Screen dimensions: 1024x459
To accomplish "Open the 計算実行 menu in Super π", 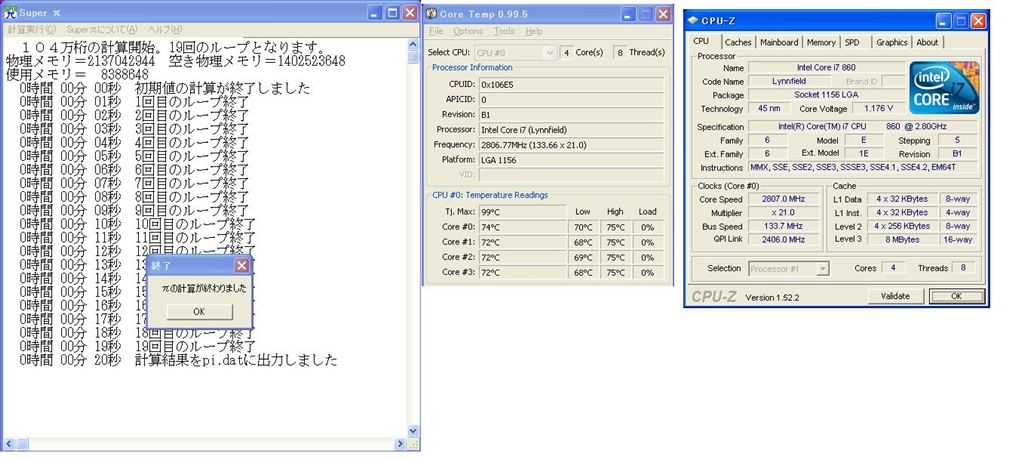I will coord(32,29).
